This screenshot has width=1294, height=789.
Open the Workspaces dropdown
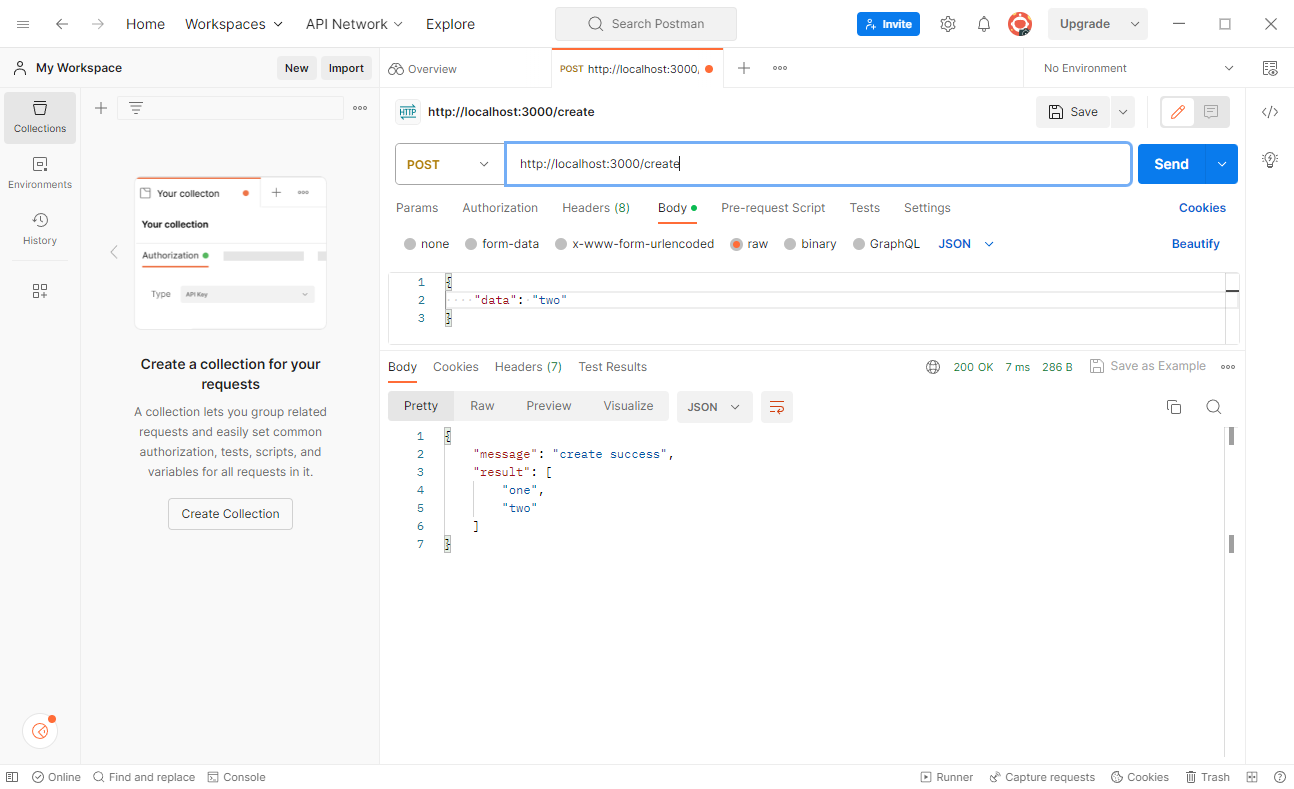[234, 24]
